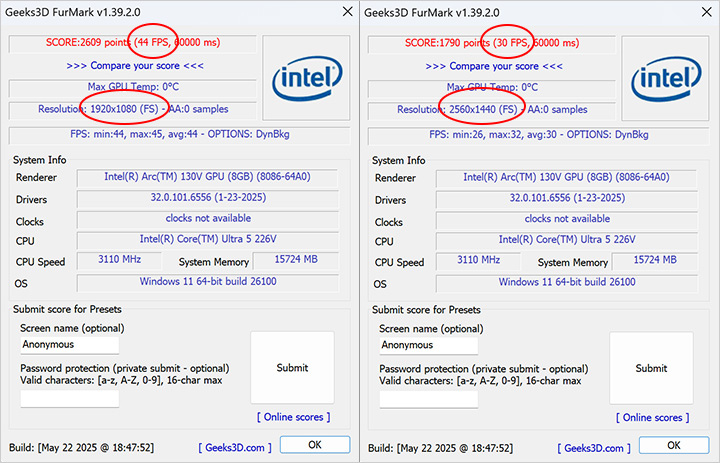Viewport: 720px width, 463px height.
Task: Click Renderer value Intel Arc 130V in left window
Action: tap(208, 177)
